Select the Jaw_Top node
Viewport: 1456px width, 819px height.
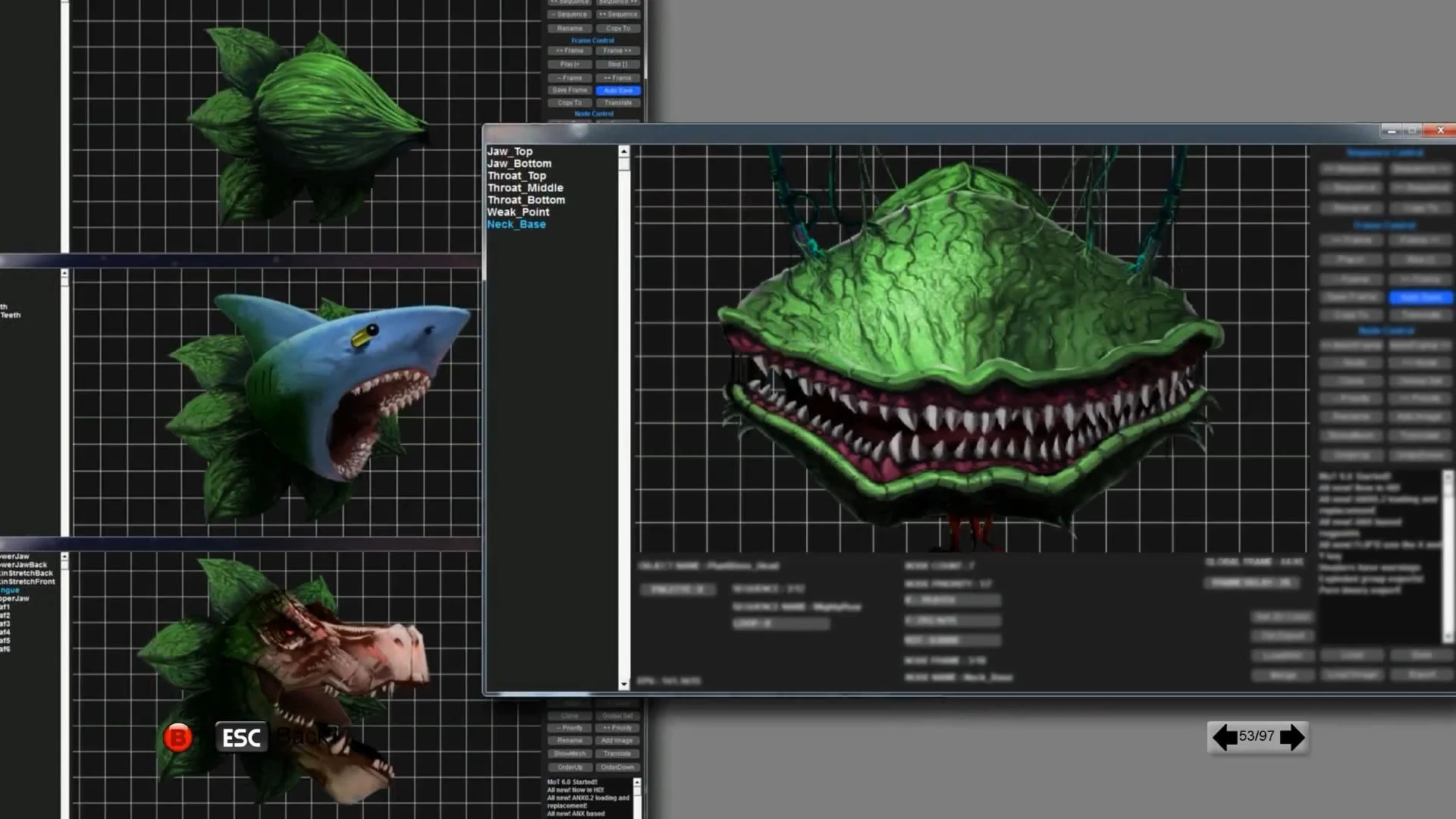510,152
